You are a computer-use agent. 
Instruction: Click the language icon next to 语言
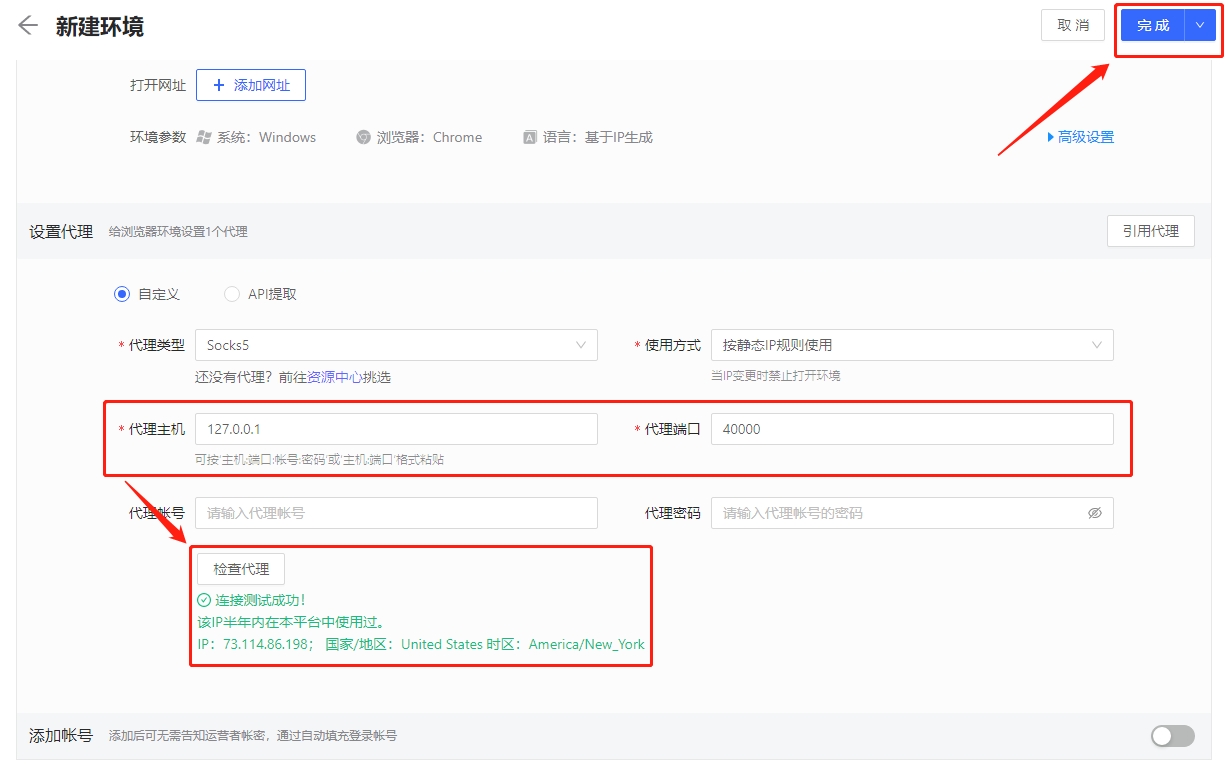point(530,137)
